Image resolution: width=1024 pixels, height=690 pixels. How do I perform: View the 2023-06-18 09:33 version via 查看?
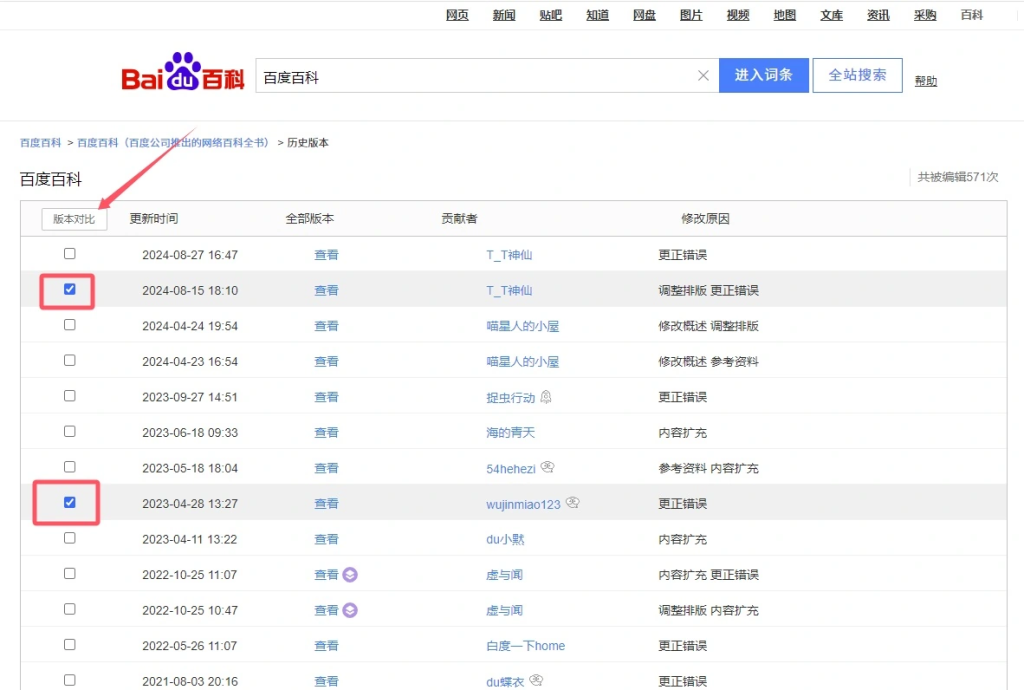click(x=326, y=432)
